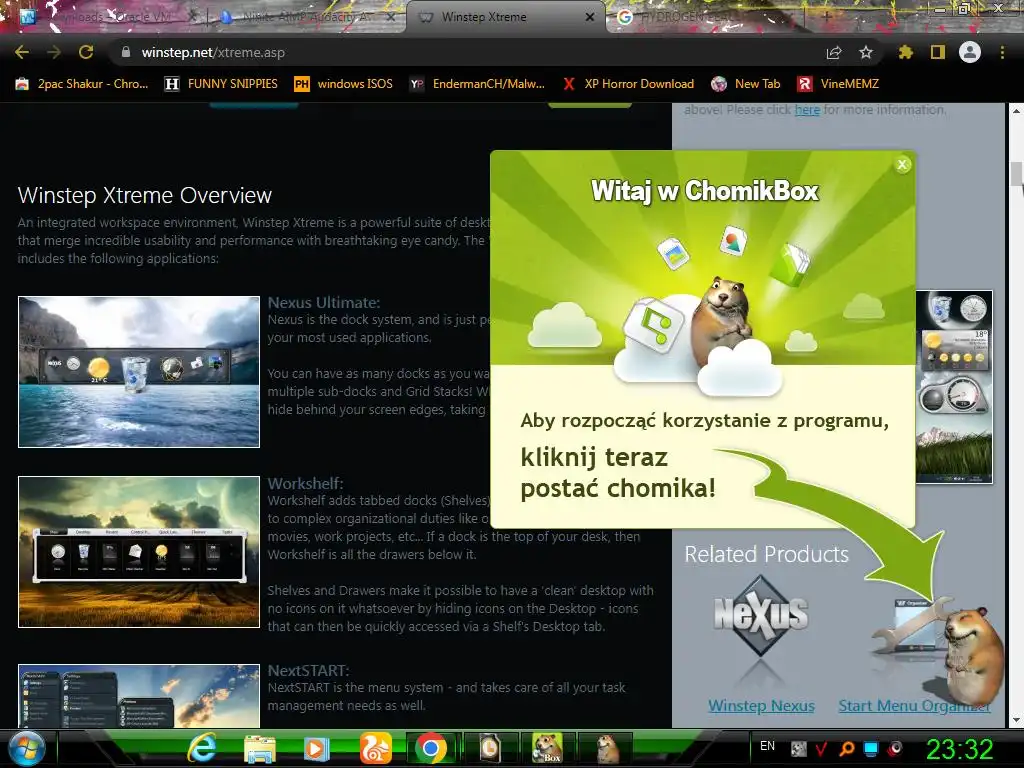The image size is (1024, 768).
Task: View the NextSTART screenshot thumbnail
Action: (139, 696)
